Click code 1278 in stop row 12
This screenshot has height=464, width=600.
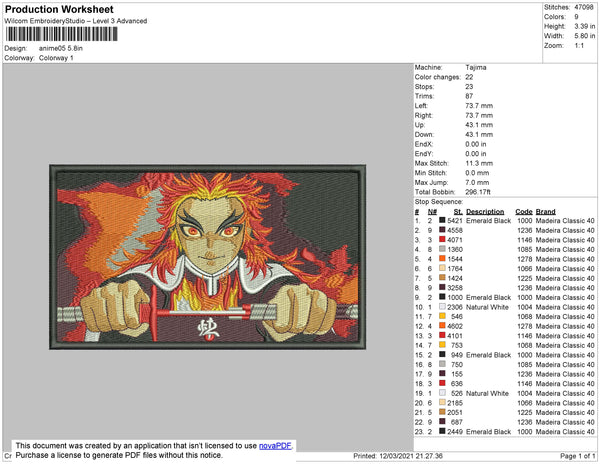click(x=525, y=326)
